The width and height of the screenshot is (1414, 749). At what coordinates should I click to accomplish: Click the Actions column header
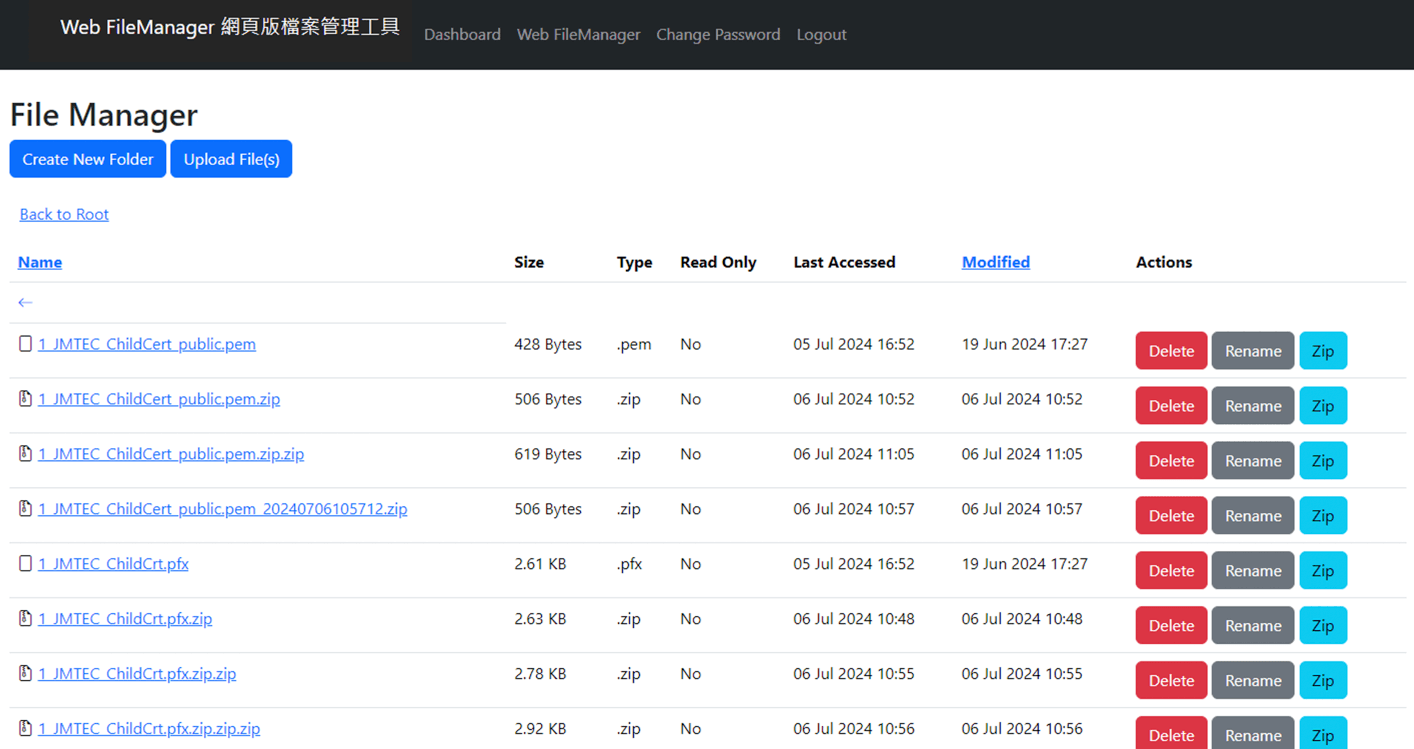pos(1164,262)
